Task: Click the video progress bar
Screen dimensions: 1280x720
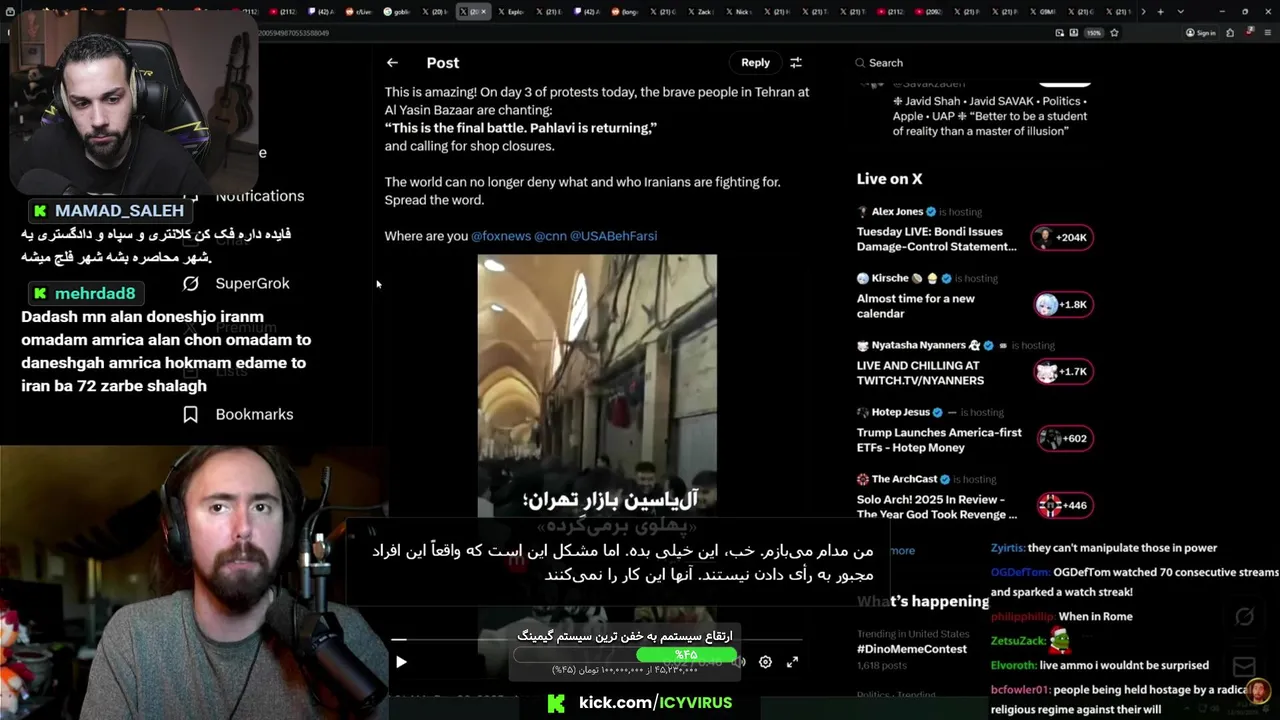Action: click(597, 639)
